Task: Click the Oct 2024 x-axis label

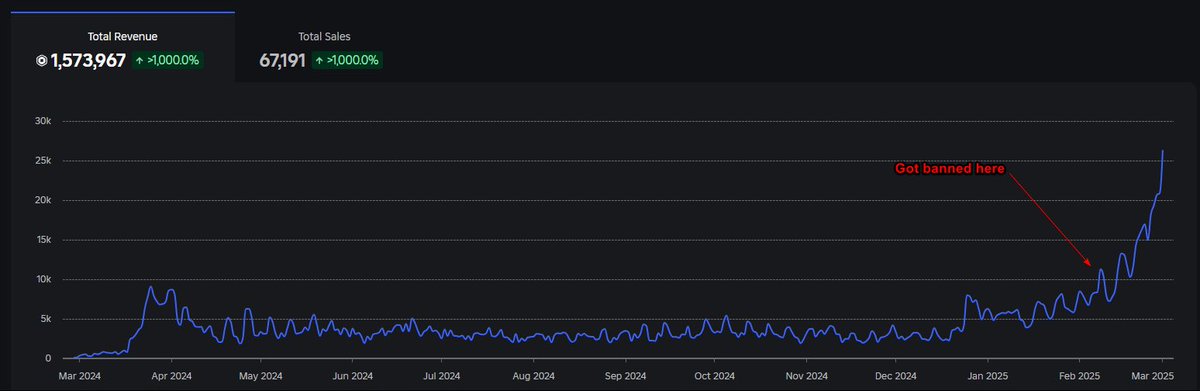Action: (714, 377)
